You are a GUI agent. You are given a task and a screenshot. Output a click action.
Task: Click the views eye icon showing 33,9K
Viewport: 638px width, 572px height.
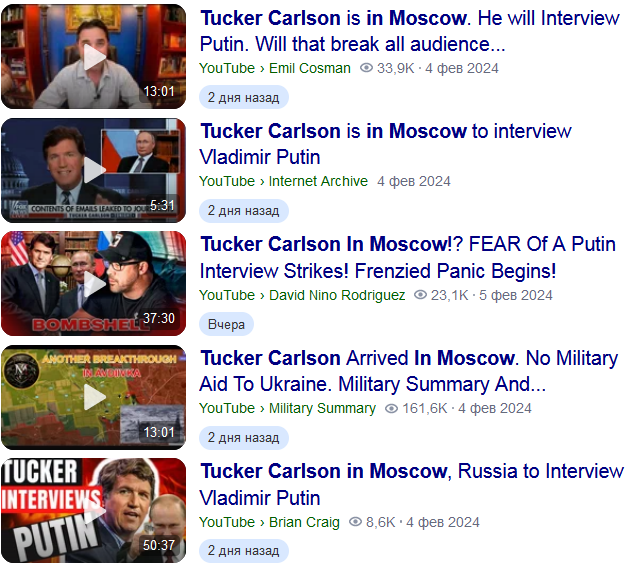click(366, 68)
